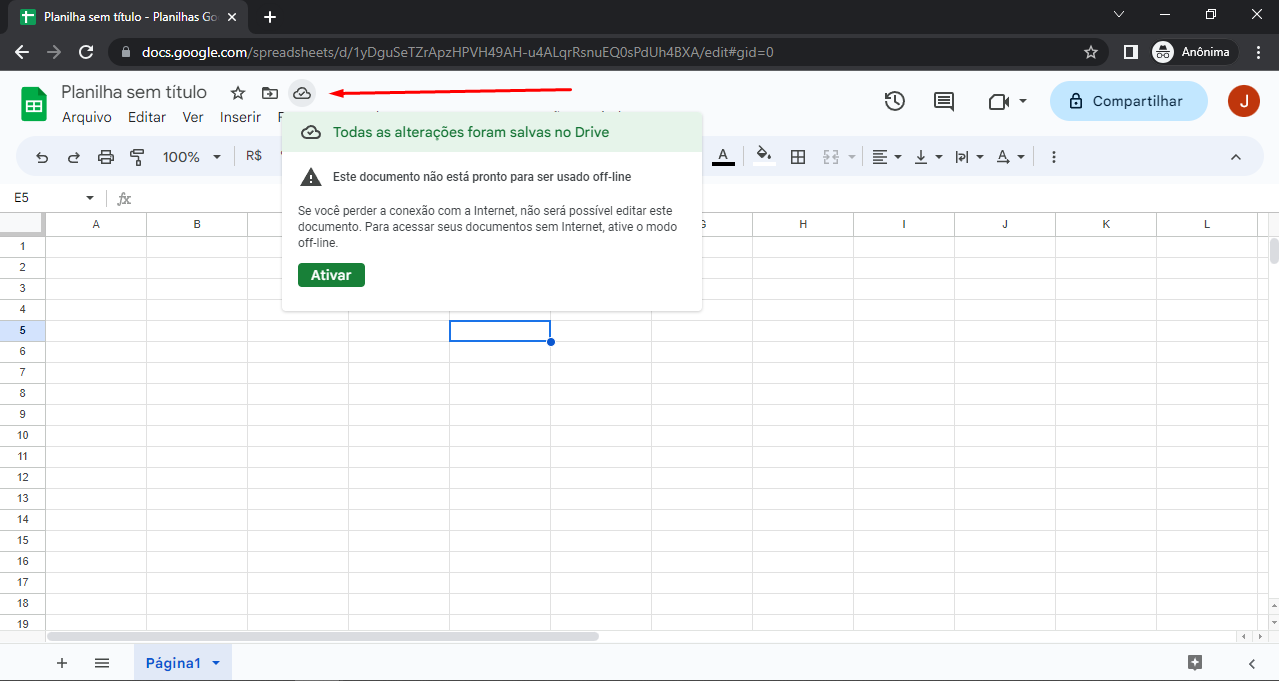1279x681 pixels.
Task: Click the borders grid icon
Action: click(x=798, y=157)
